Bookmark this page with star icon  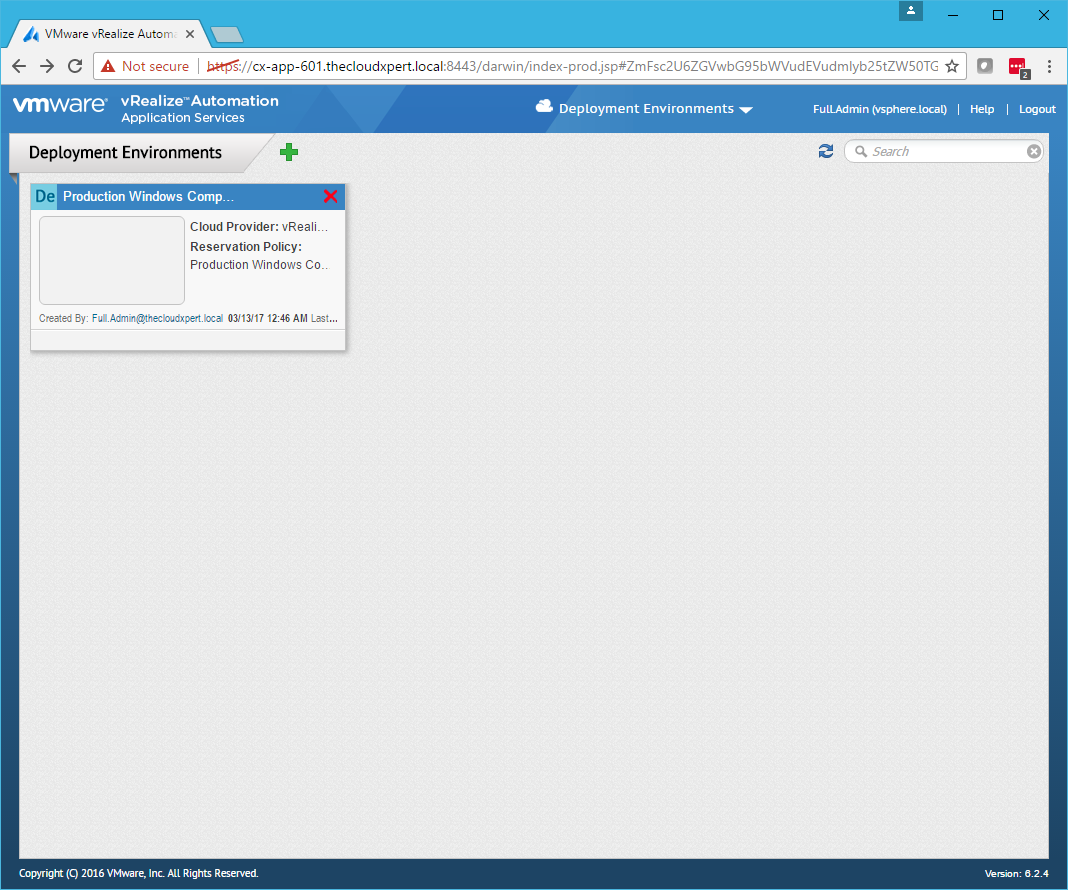952,66
